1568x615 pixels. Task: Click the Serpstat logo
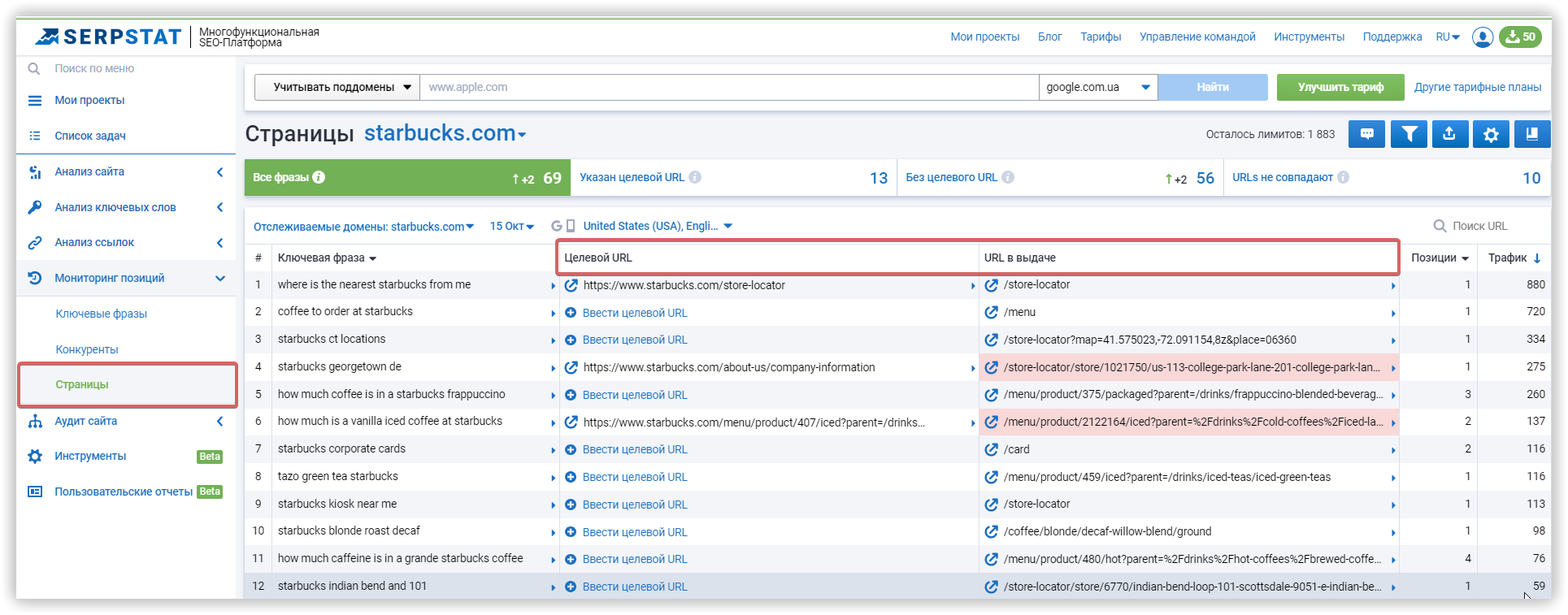point(108,37)
